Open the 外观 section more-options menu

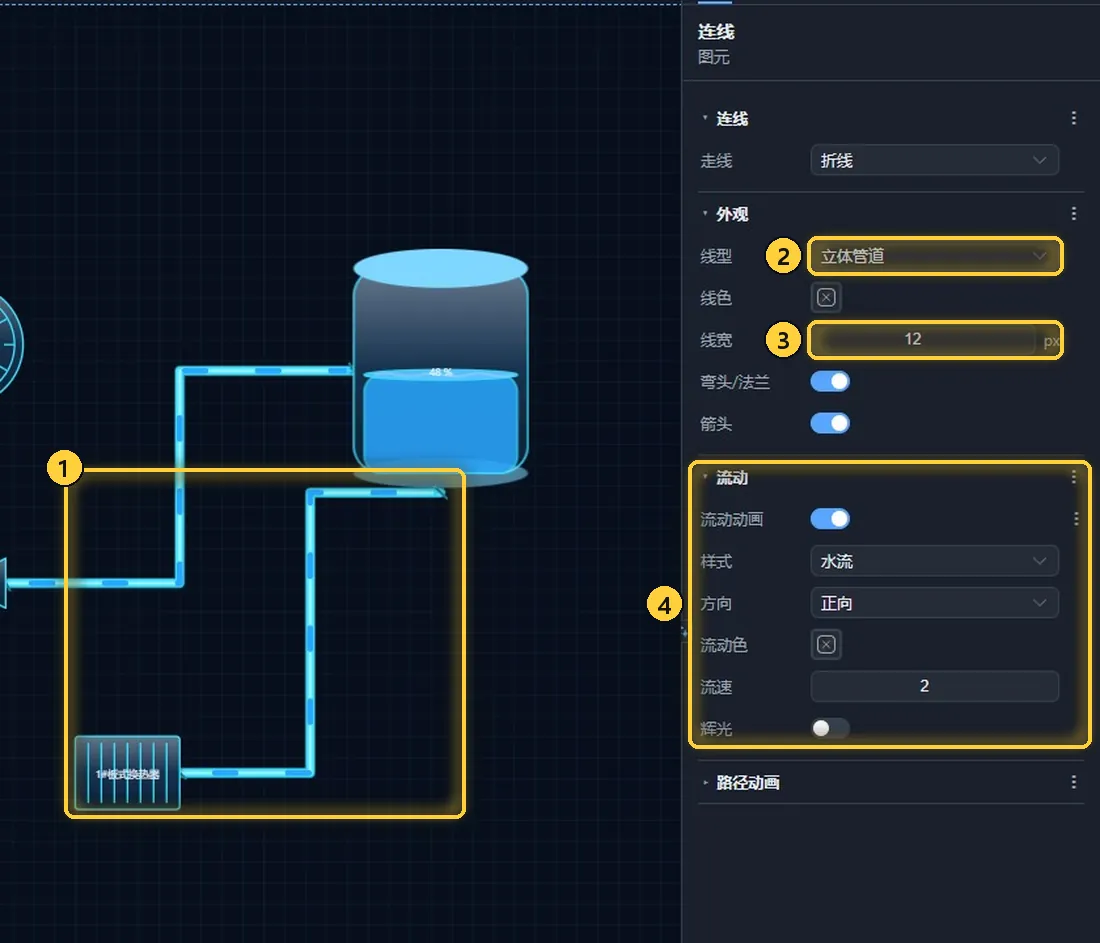(x=1073, y=213)
